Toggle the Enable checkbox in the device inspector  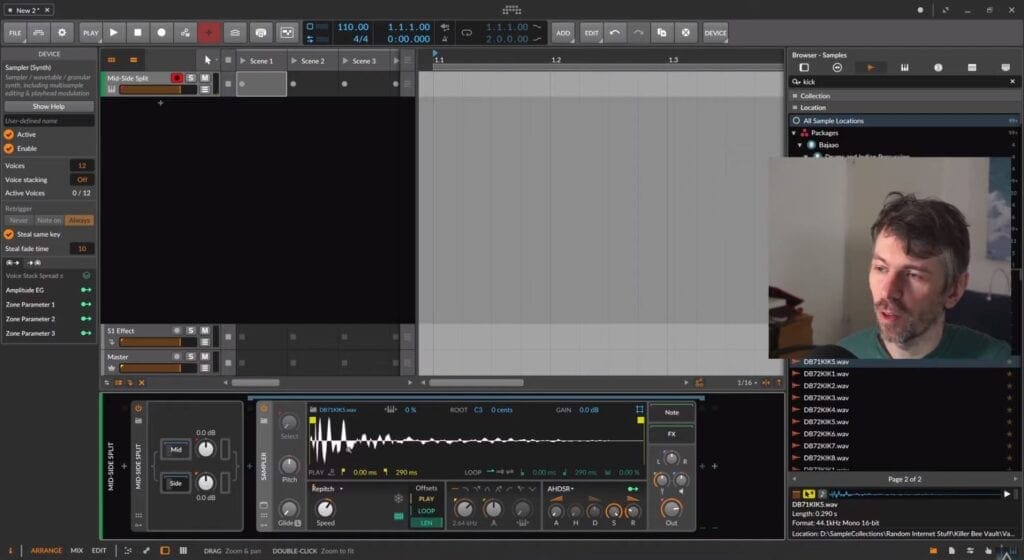click(9, 148)
